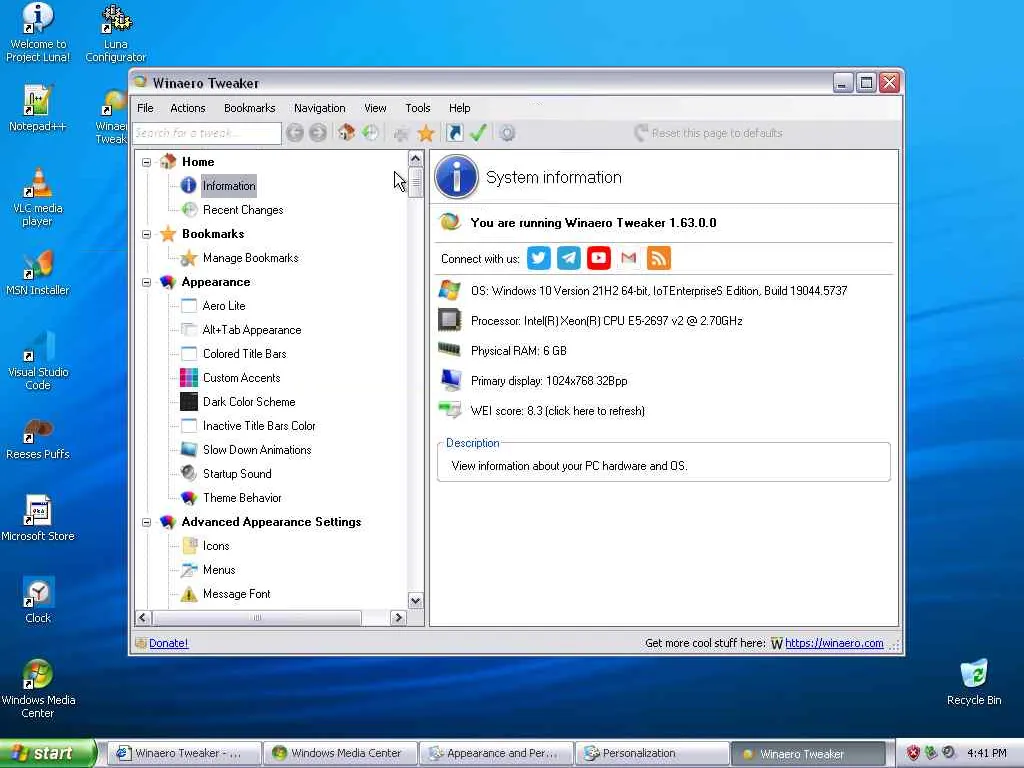1024x768 pixels.
Task: Open the Navigation menu
Action: (319, 108)
